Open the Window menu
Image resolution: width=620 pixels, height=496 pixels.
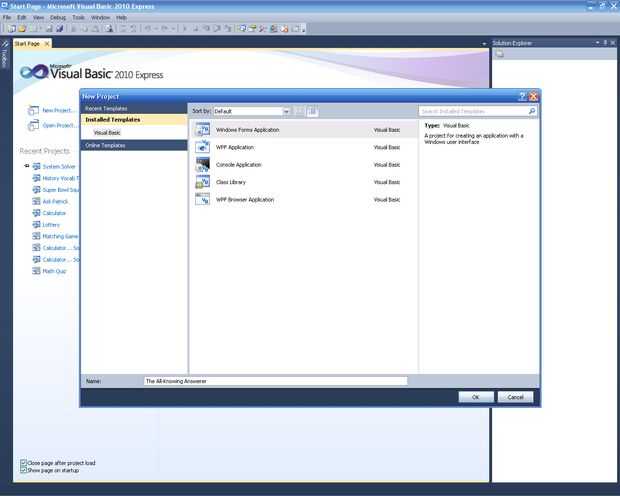(x=100, y=17)
